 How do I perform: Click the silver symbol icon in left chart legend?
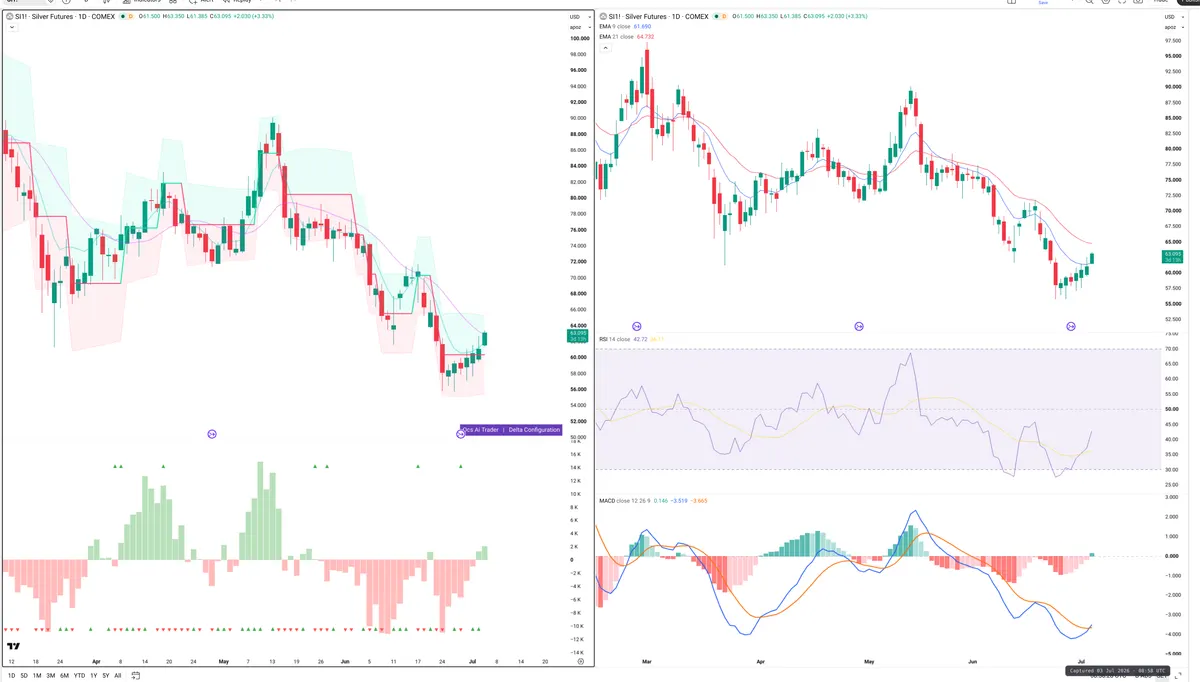point(9,16)
